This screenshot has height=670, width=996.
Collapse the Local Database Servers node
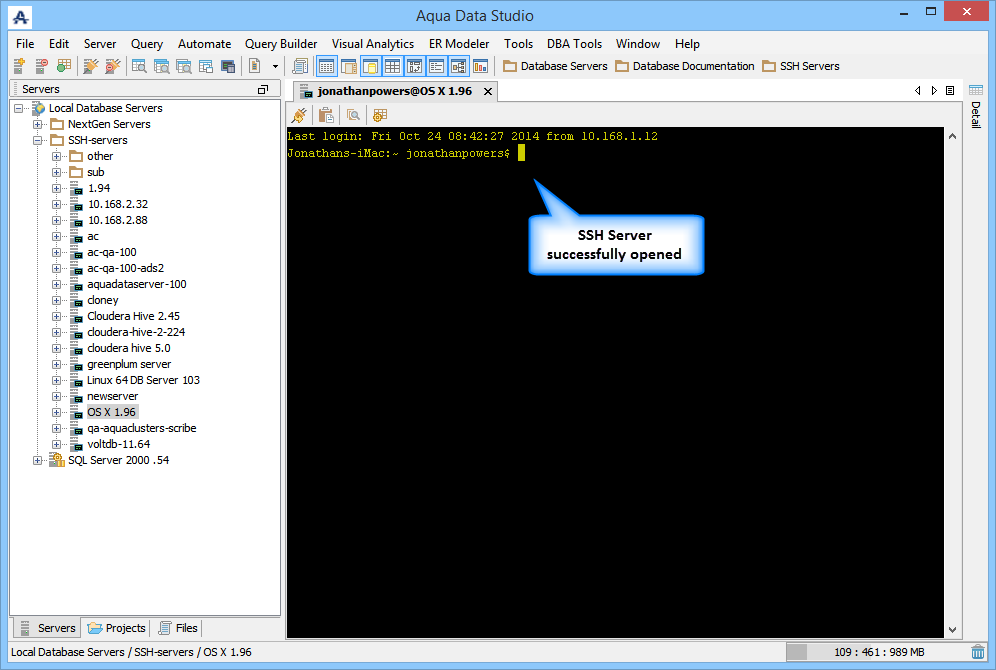(x=18, y=109)
